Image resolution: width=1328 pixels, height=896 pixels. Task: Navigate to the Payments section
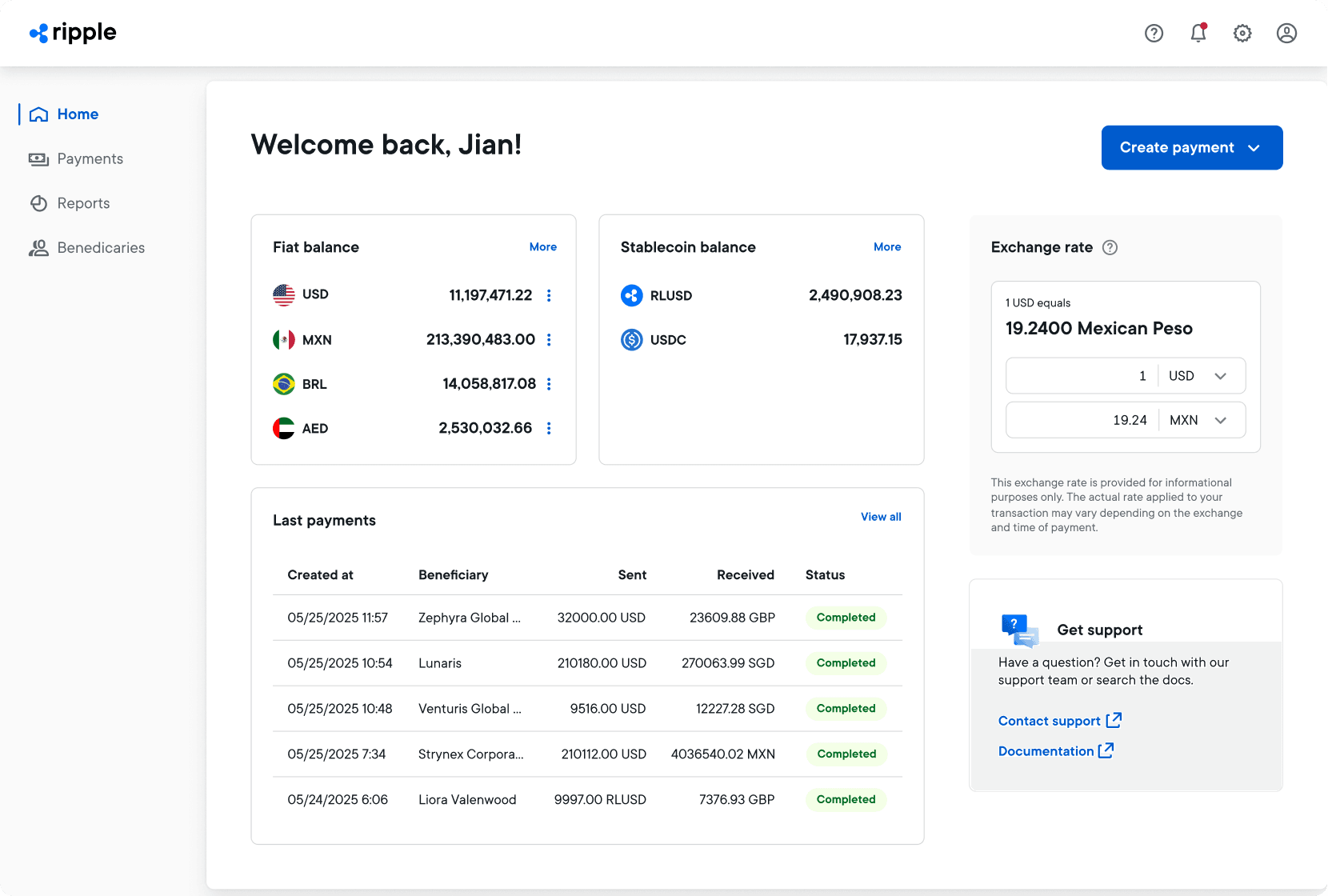(90, 158)
